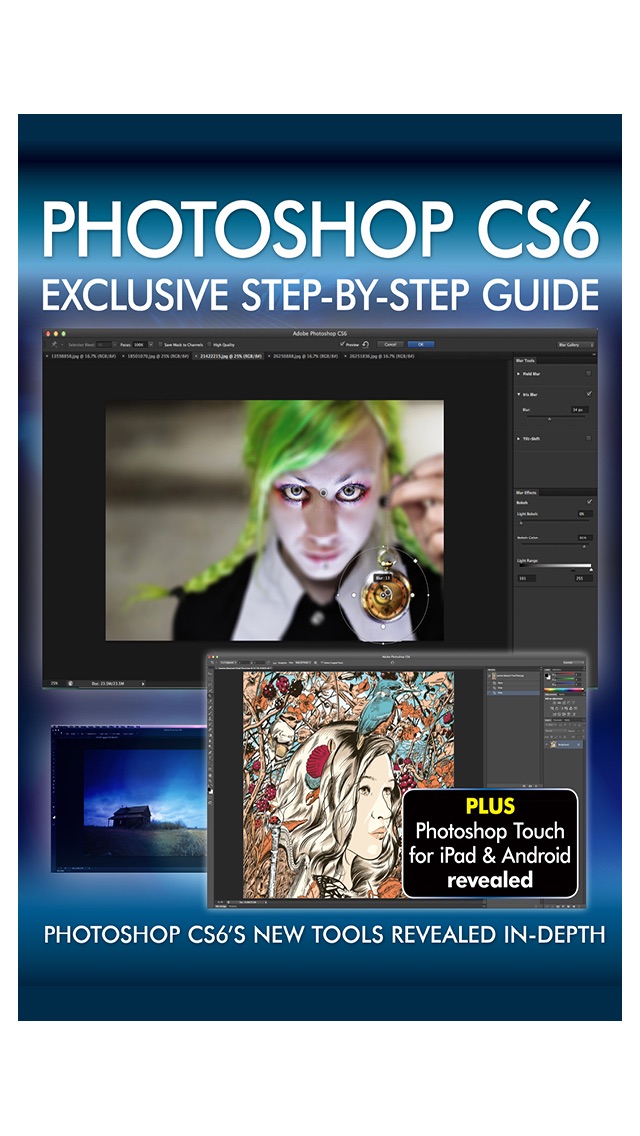
Task: Select the 21422215.jpg document tab
Action: 230,356
